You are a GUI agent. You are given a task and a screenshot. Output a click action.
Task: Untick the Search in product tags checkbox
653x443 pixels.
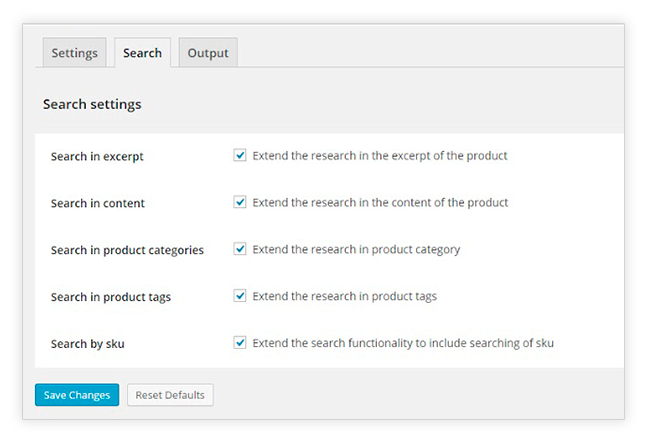[x=240, y=296]
